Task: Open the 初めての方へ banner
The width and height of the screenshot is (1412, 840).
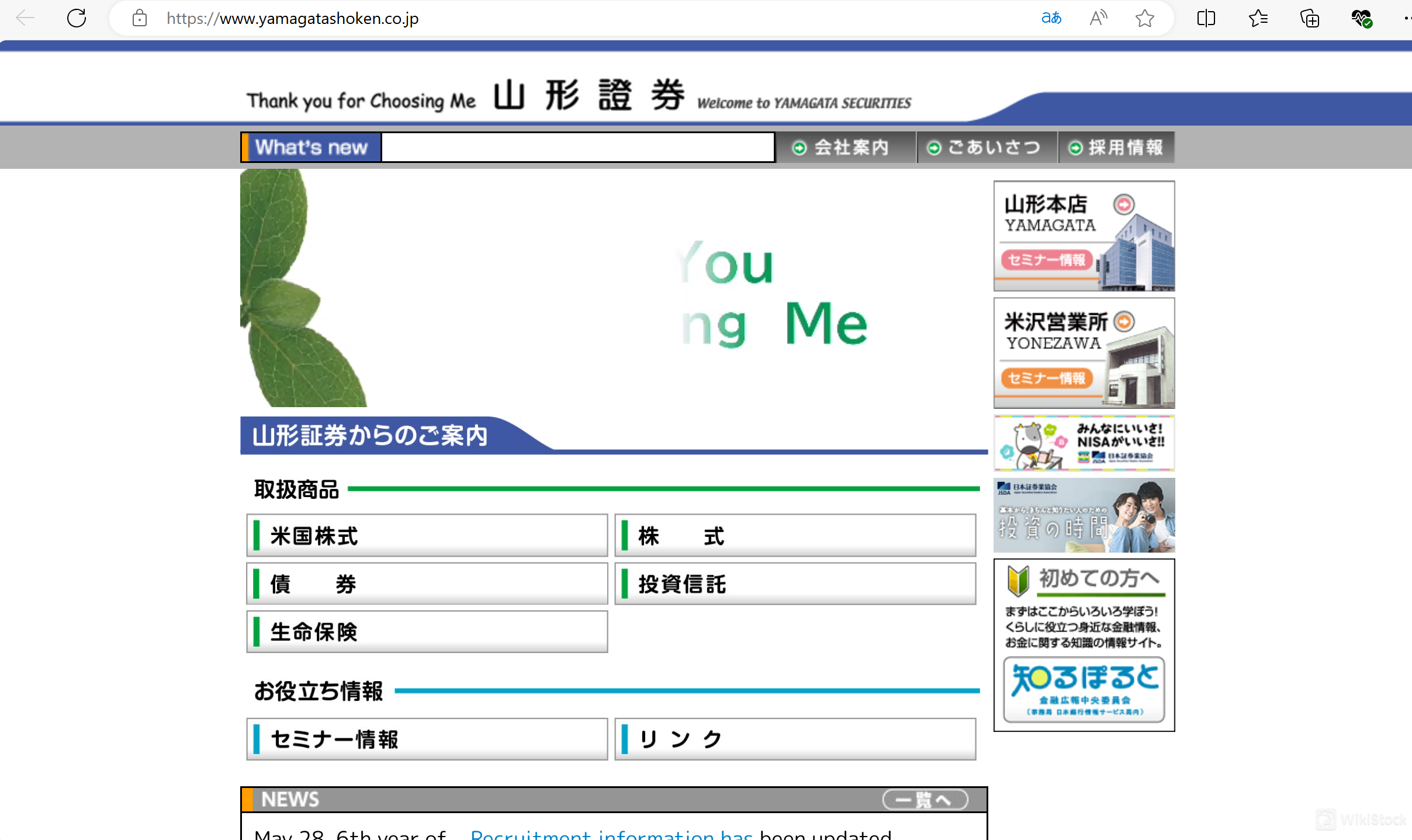Action: pos(1084,645)
